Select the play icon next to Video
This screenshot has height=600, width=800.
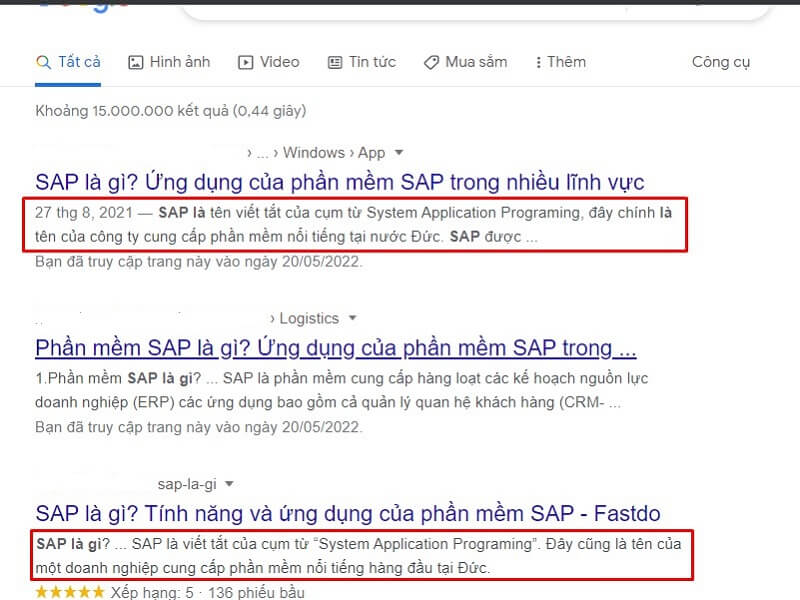(x=245, y=61)
